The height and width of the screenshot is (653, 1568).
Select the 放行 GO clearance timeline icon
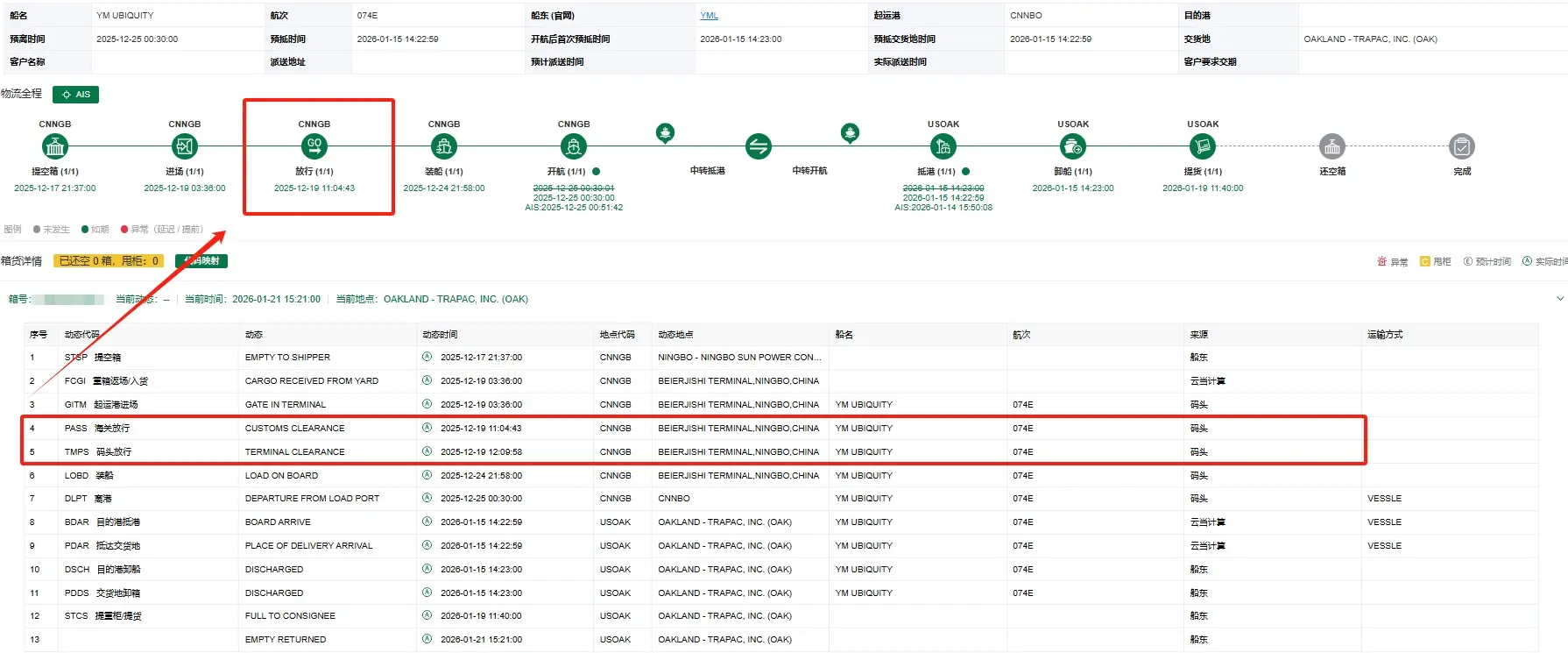[x=314, y=146]
